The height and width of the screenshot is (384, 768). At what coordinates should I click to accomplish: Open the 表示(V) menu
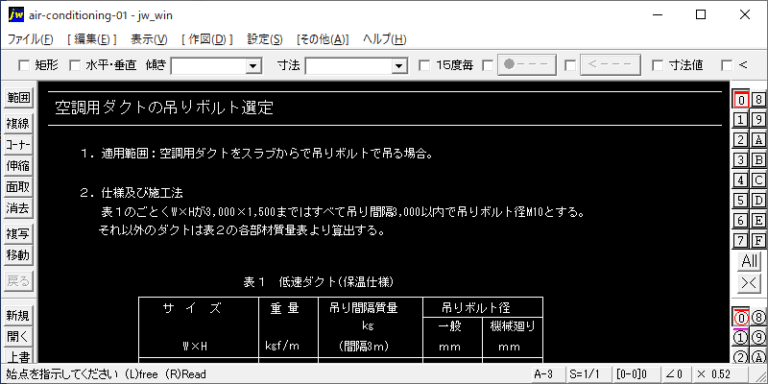(149, 40)
